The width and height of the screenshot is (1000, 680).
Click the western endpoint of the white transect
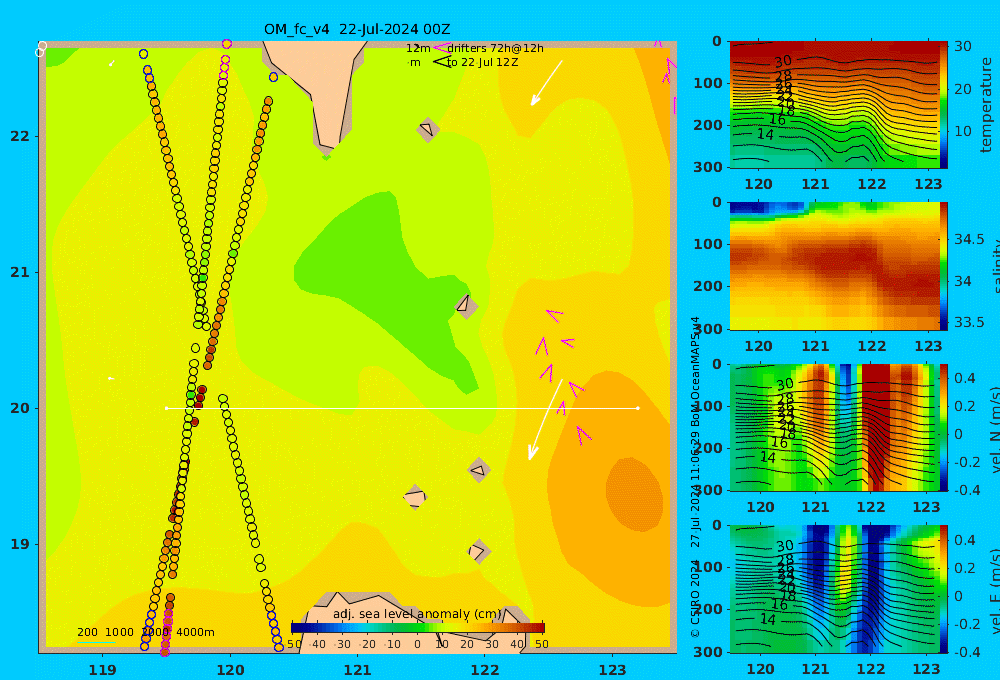(166, 408)
